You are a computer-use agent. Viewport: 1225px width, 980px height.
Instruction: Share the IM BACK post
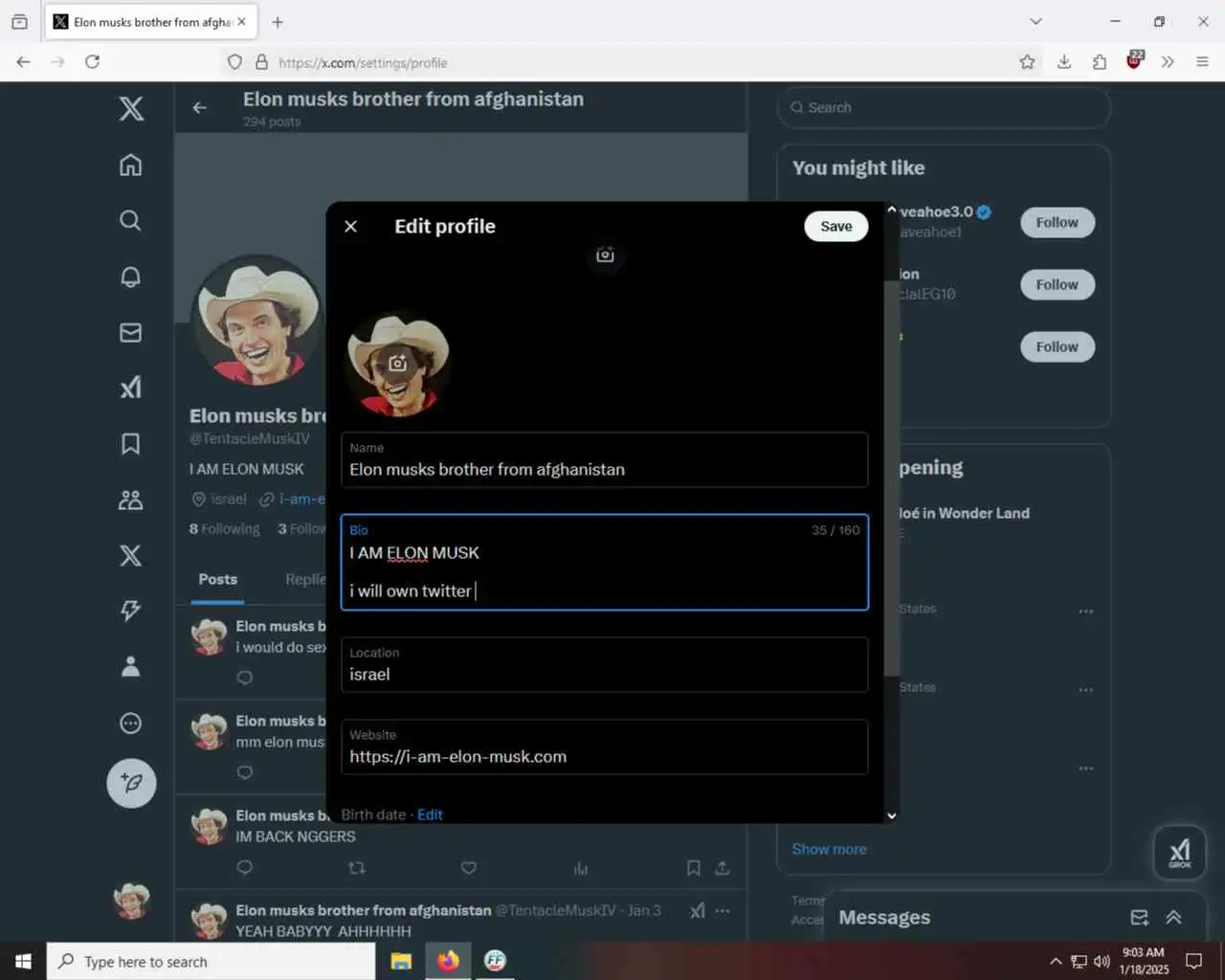[723, 868]
